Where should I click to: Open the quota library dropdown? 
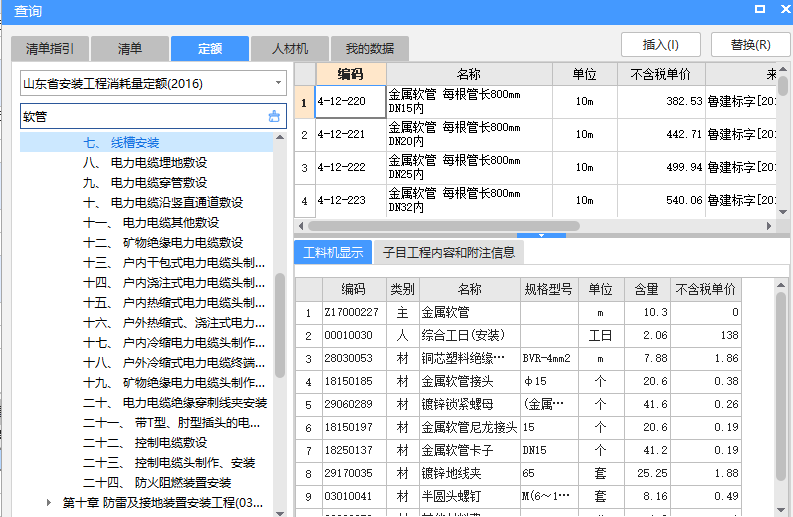click(x=278, y=82)
